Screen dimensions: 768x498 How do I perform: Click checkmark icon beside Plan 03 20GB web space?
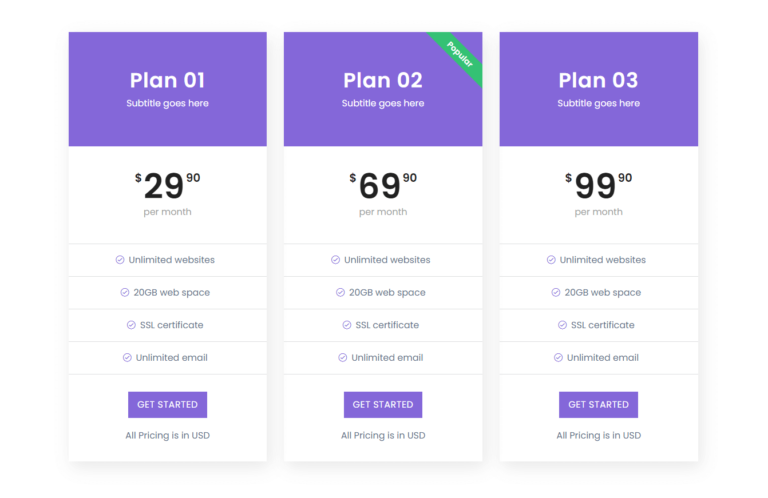point(556,293)
